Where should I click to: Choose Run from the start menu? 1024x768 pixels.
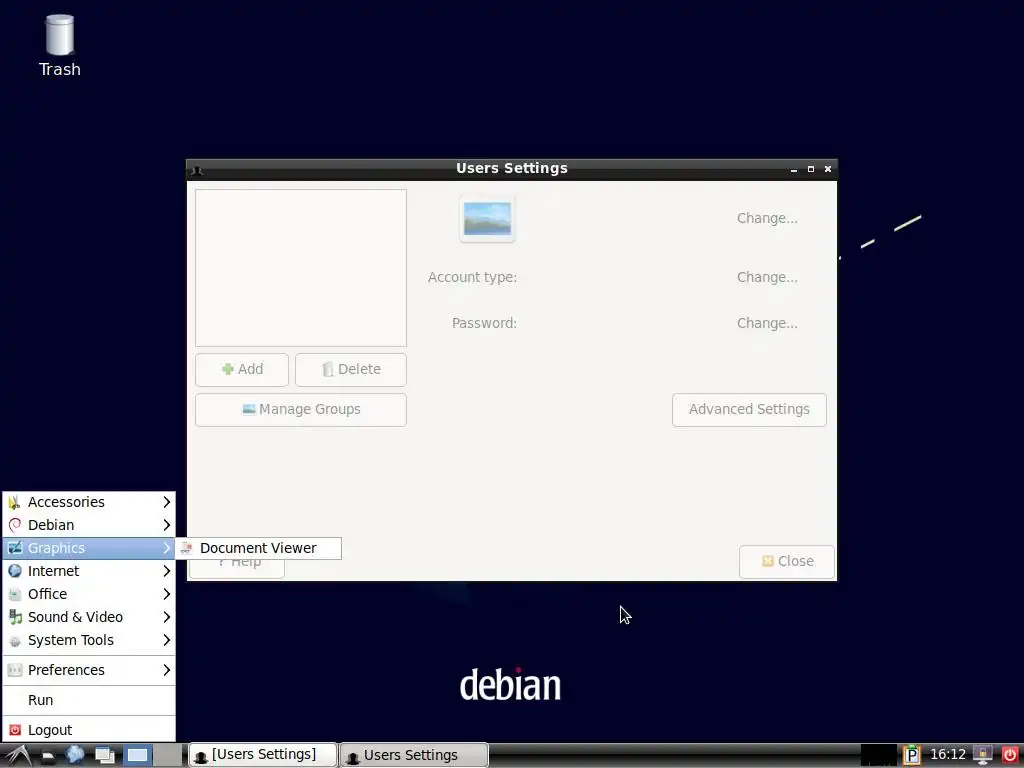point(89,700)
